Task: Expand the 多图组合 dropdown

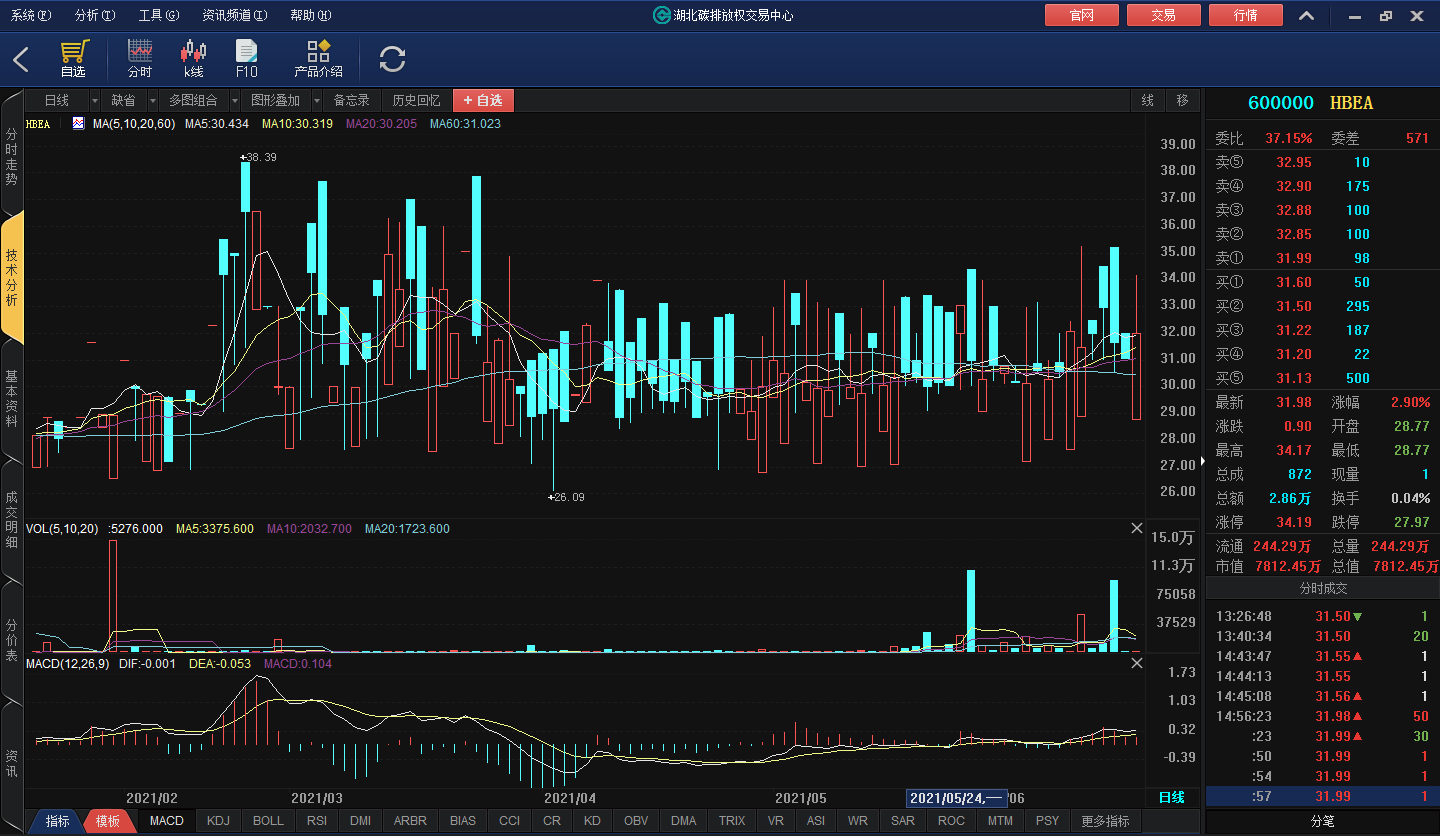Action: (235, 100)
